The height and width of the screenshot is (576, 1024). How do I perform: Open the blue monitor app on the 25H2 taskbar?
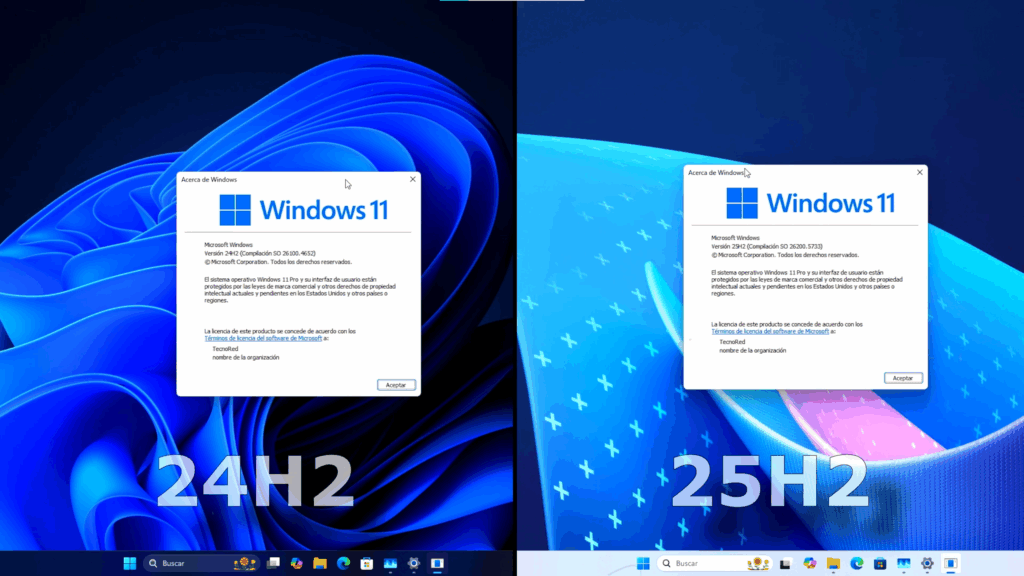click(x=903, y=563)
